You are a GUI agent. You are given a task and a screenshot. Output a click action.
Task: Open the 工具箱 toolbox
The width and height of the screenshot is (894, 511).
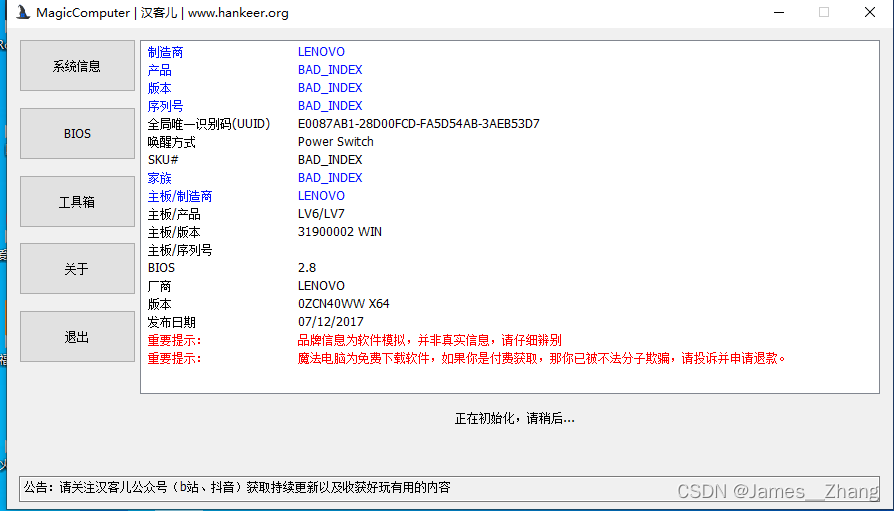point(78,201)
